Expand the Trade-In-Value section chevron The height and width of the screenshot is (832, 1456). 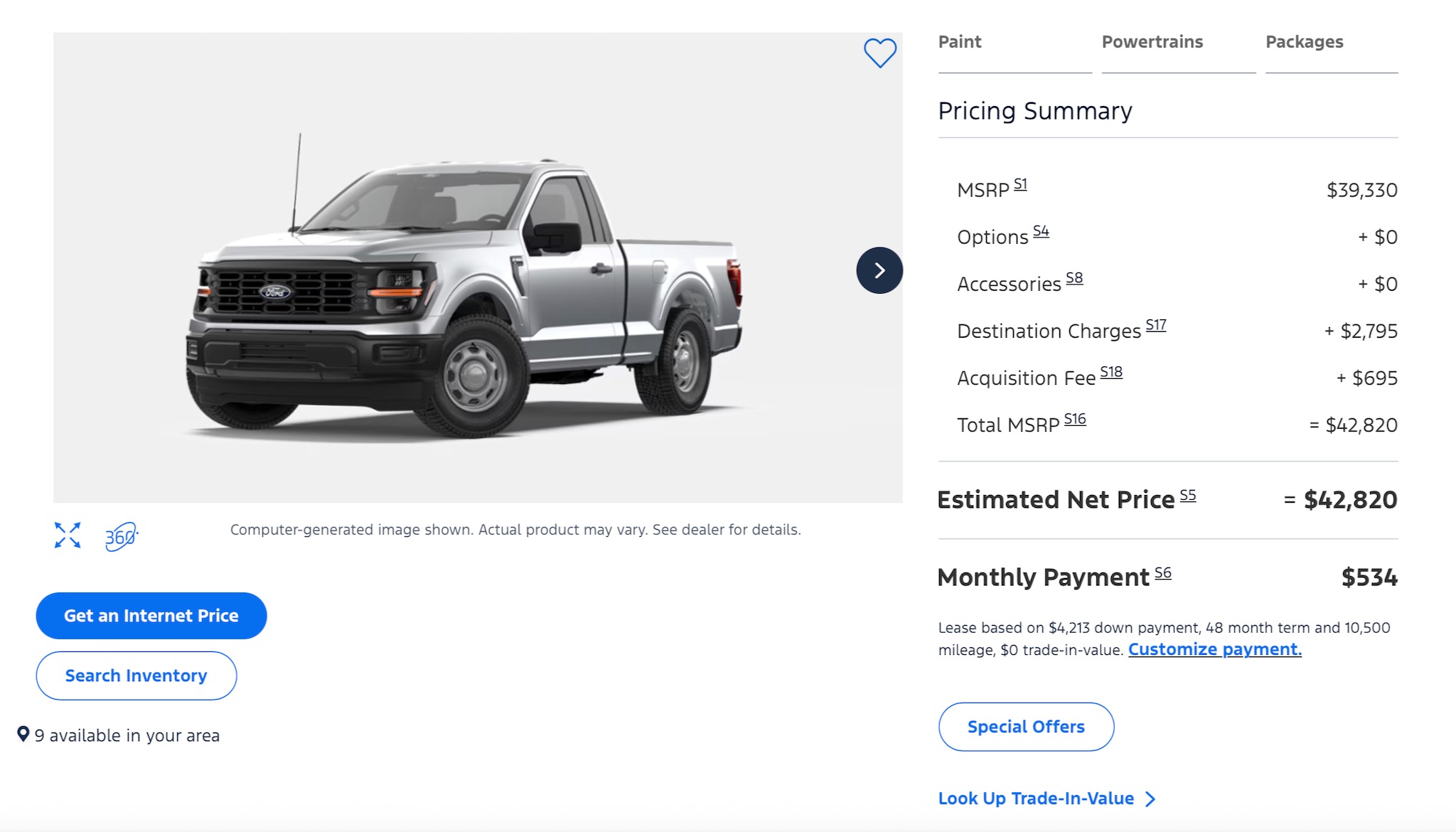(x=1150, y=799)
